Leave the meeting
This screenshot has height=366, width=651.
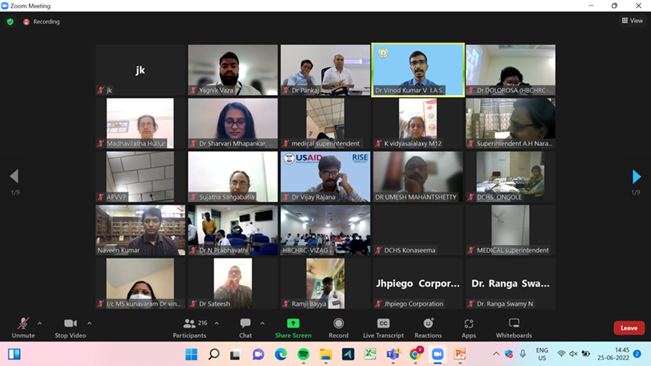click(629, 328)
